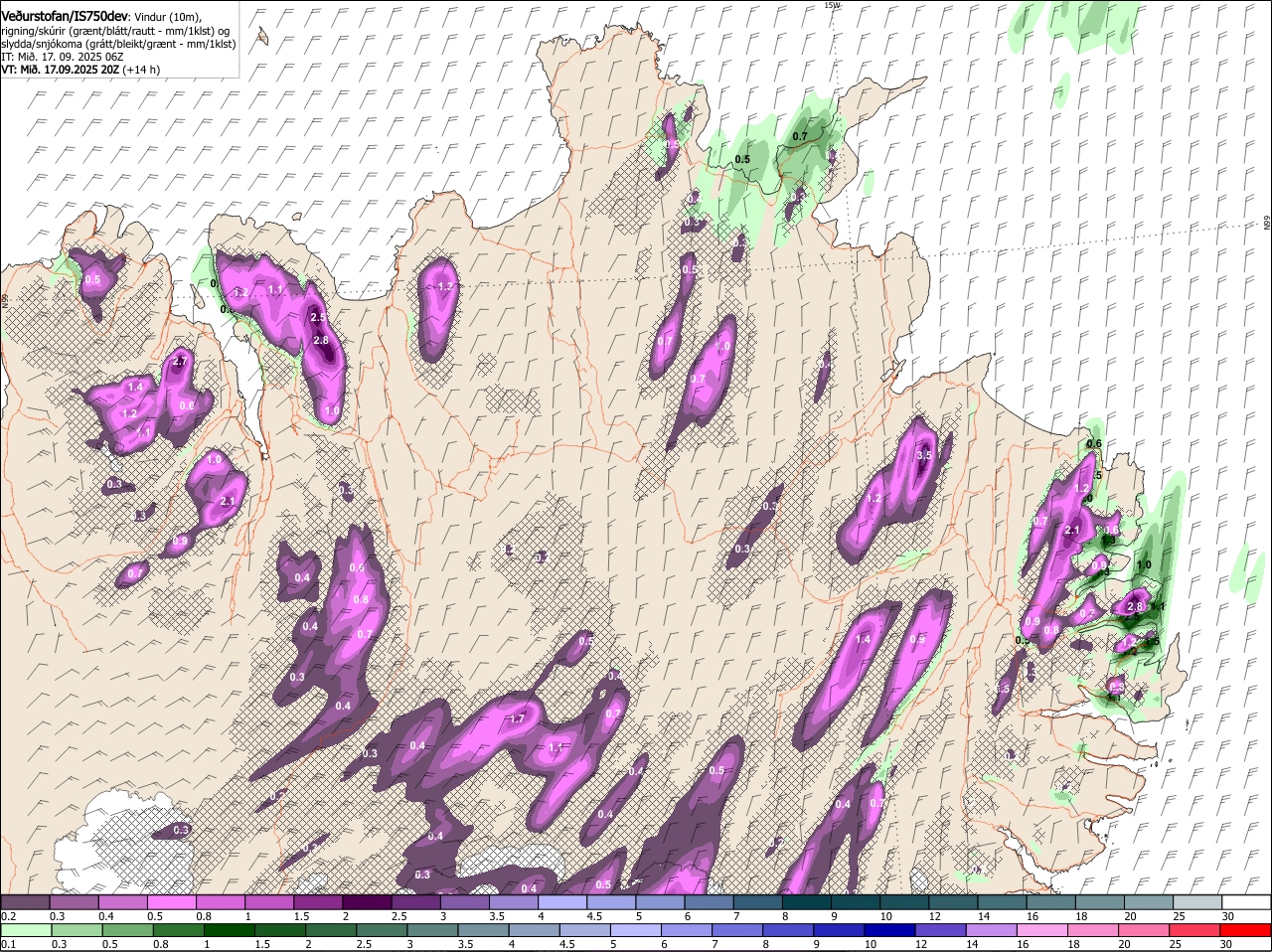Click the 1.3 value in the north-central purple oval
This screenshot has height=952, width=1272.
pos(445,287)
